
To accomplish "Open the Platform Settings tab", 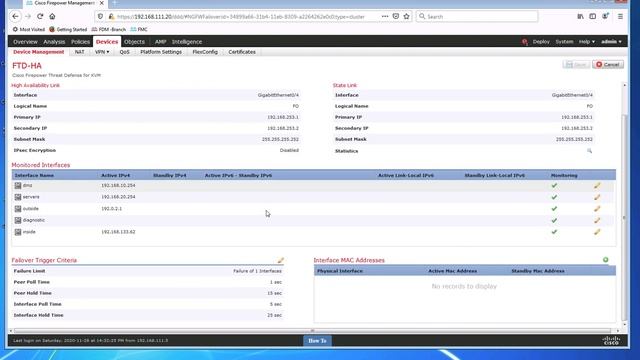I will [161, 52].
